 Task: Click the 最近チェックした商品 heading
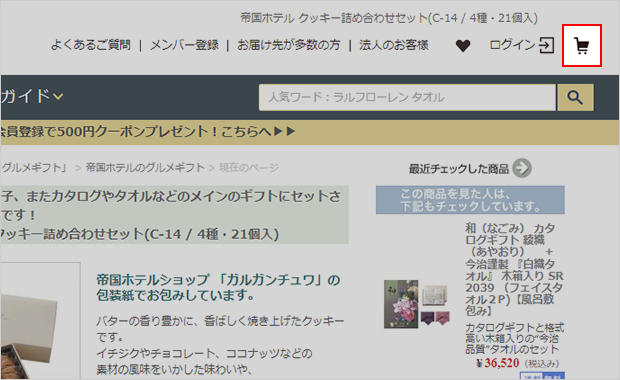[x=459, y=169]
